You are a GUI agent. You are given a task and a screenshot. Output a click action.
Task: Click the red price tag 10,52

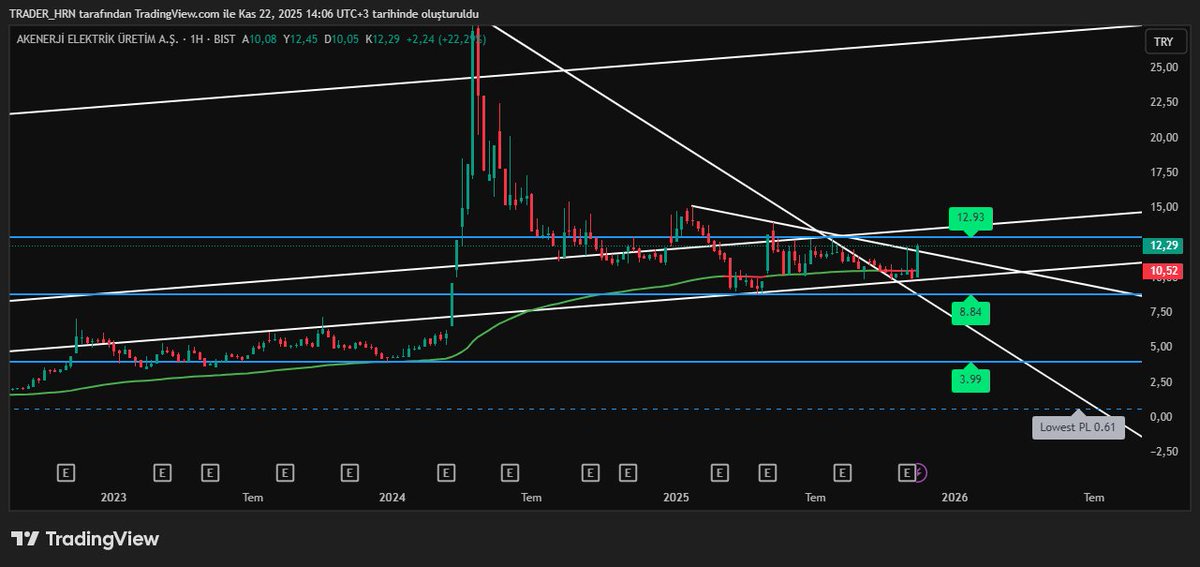tap(1164, 270)
